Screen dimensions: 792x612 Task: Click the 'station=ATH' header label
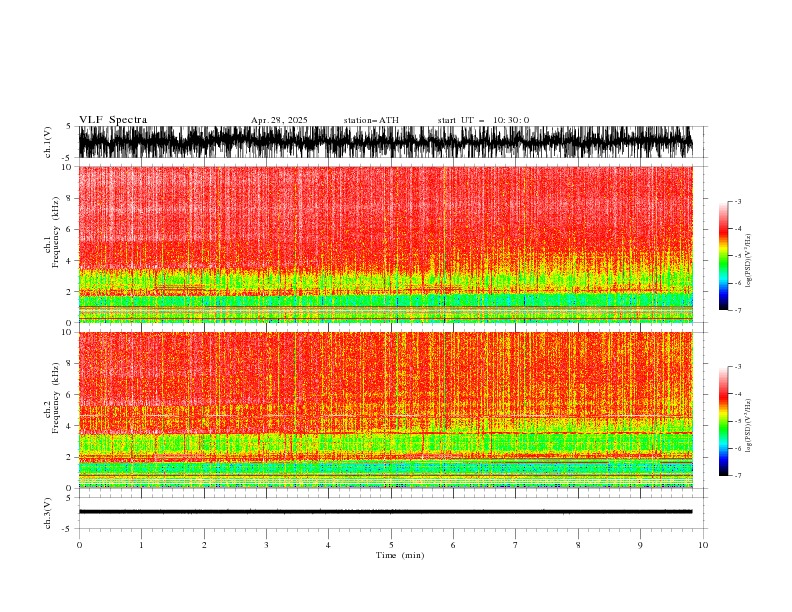[371, 120]
